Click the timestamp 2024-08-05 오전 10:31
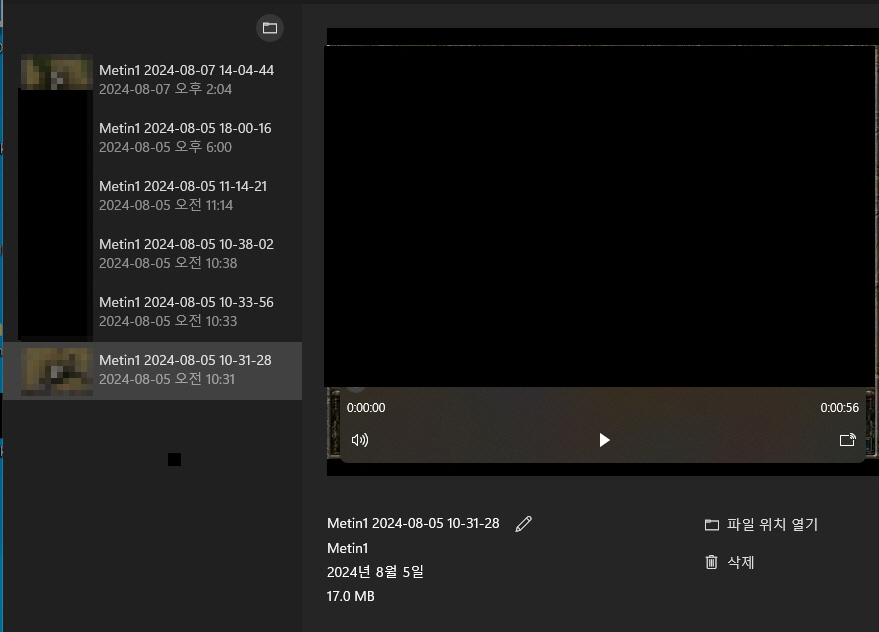Image resolution: width=879 pixels, height=632 pixels. click(x=167, y=379)
